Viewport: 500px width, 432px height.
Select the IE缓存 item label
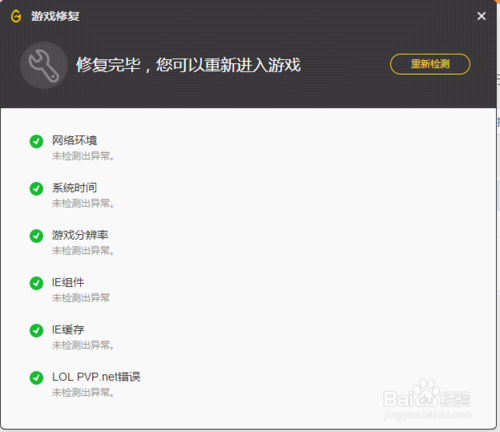click(68, 330)
